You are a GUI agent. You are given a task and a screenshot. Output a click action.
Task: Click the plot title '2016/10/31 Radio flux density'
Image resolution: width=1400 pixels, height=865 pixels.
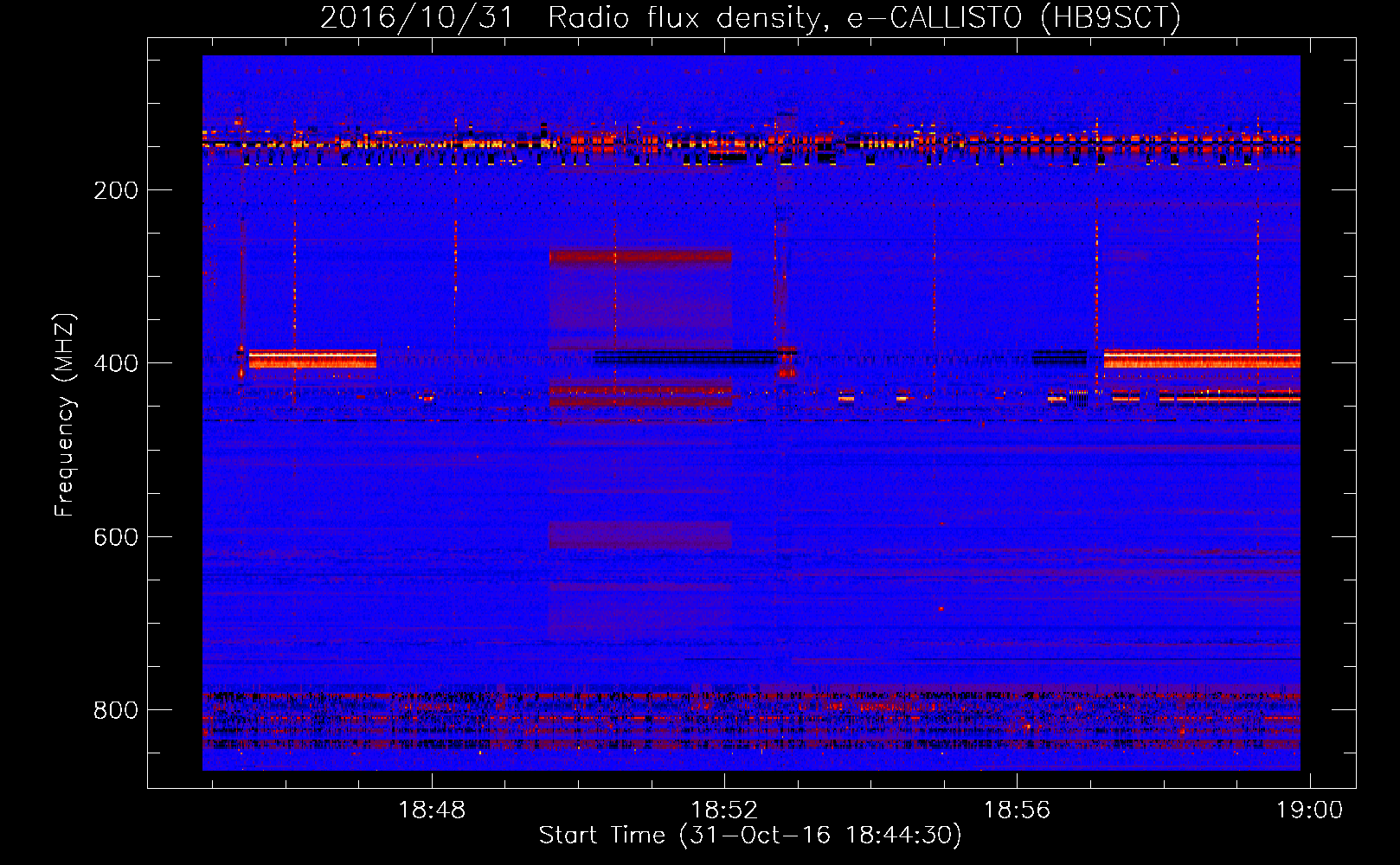(x=750, y=17)
